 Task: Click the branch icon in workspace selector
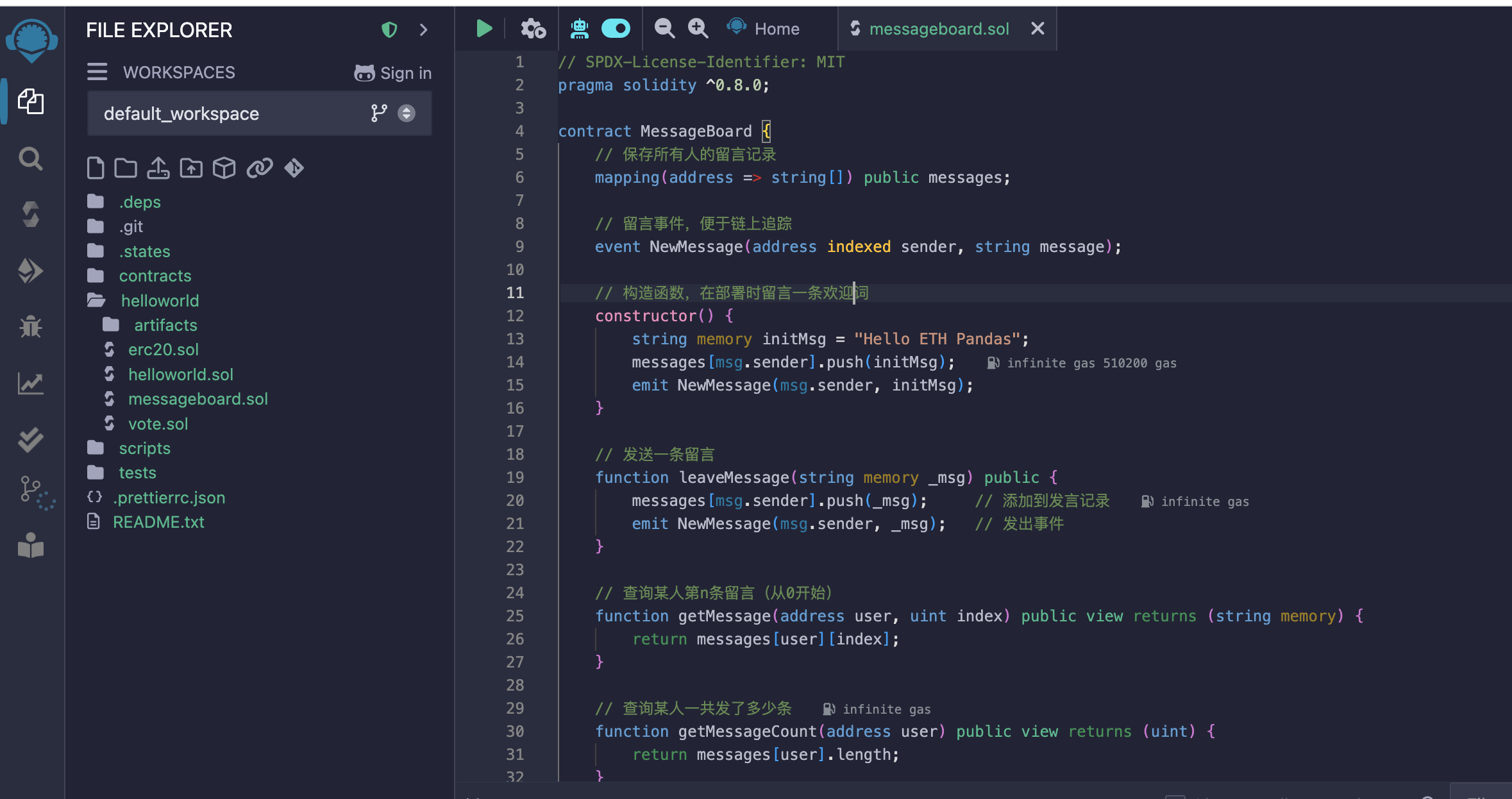coord(379,114)
